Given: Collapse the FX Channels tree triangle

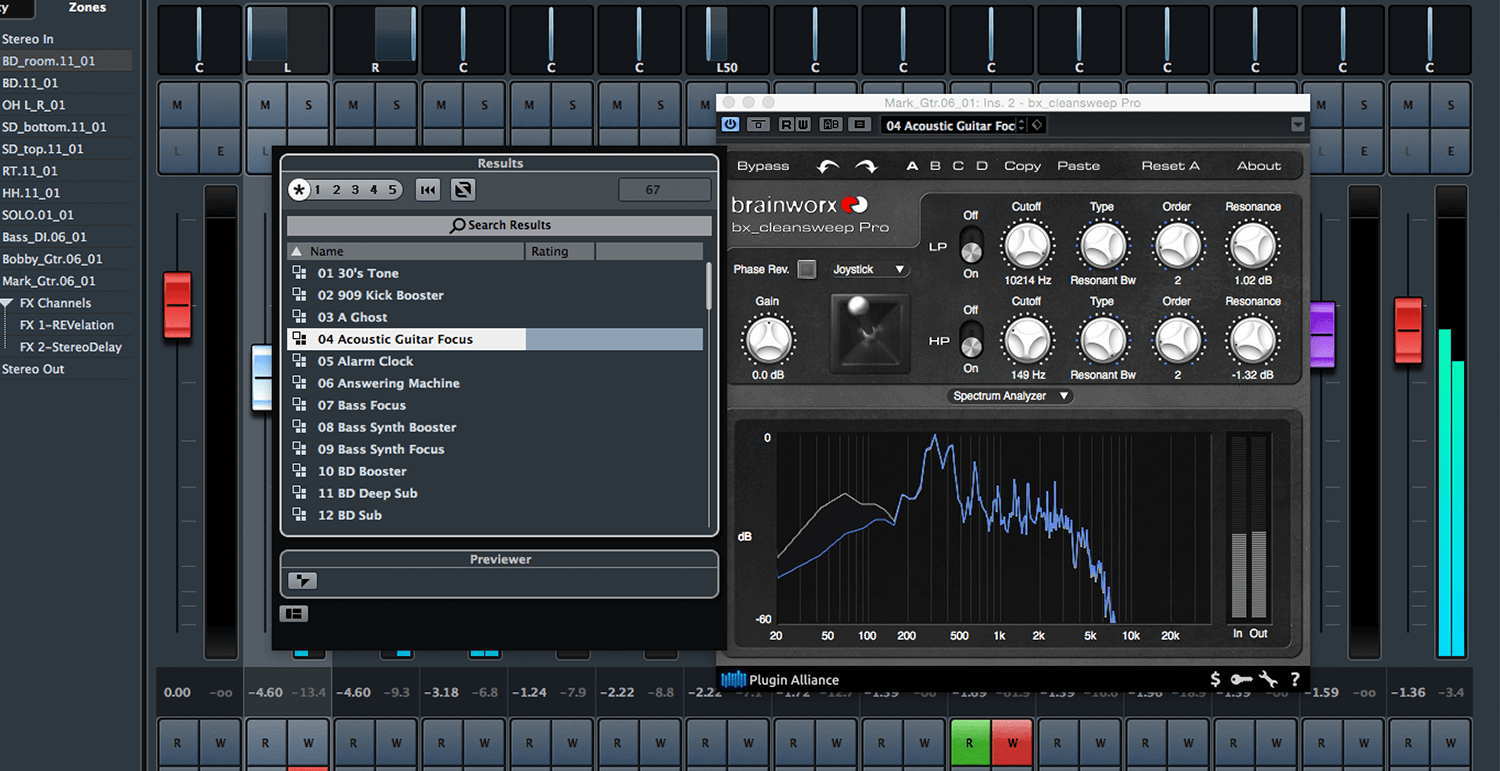Looking at the screenshot, I should click(7, 303).
